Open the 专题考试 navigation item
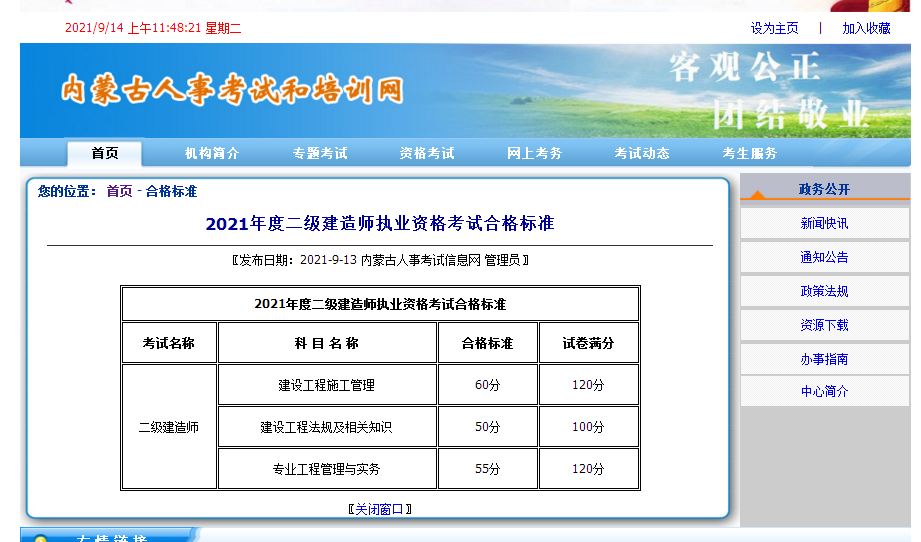Viewport: 921px width, 542px height. 320,153
